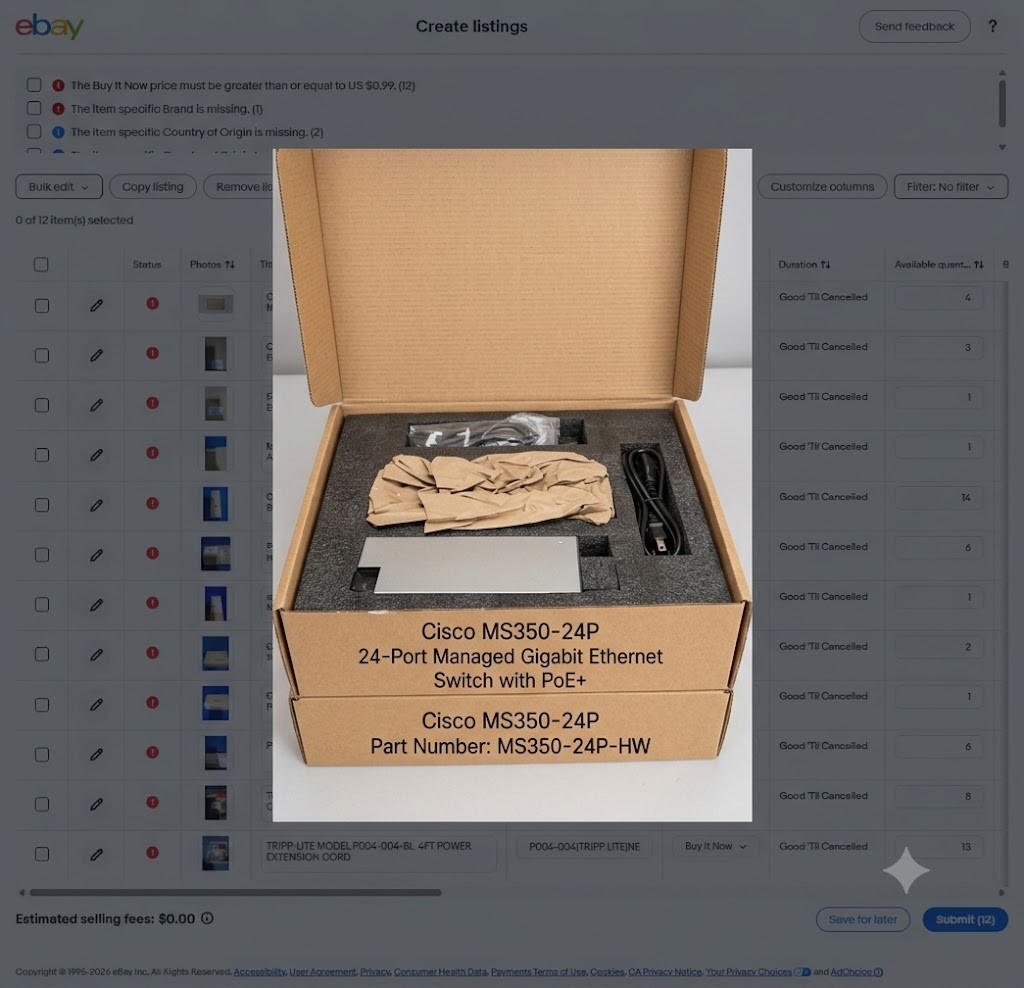Viewport: 1024px width, 988px height.
Task: Open the photo thumbnail of the TRIPP-LITE listing
Action: 216,853
